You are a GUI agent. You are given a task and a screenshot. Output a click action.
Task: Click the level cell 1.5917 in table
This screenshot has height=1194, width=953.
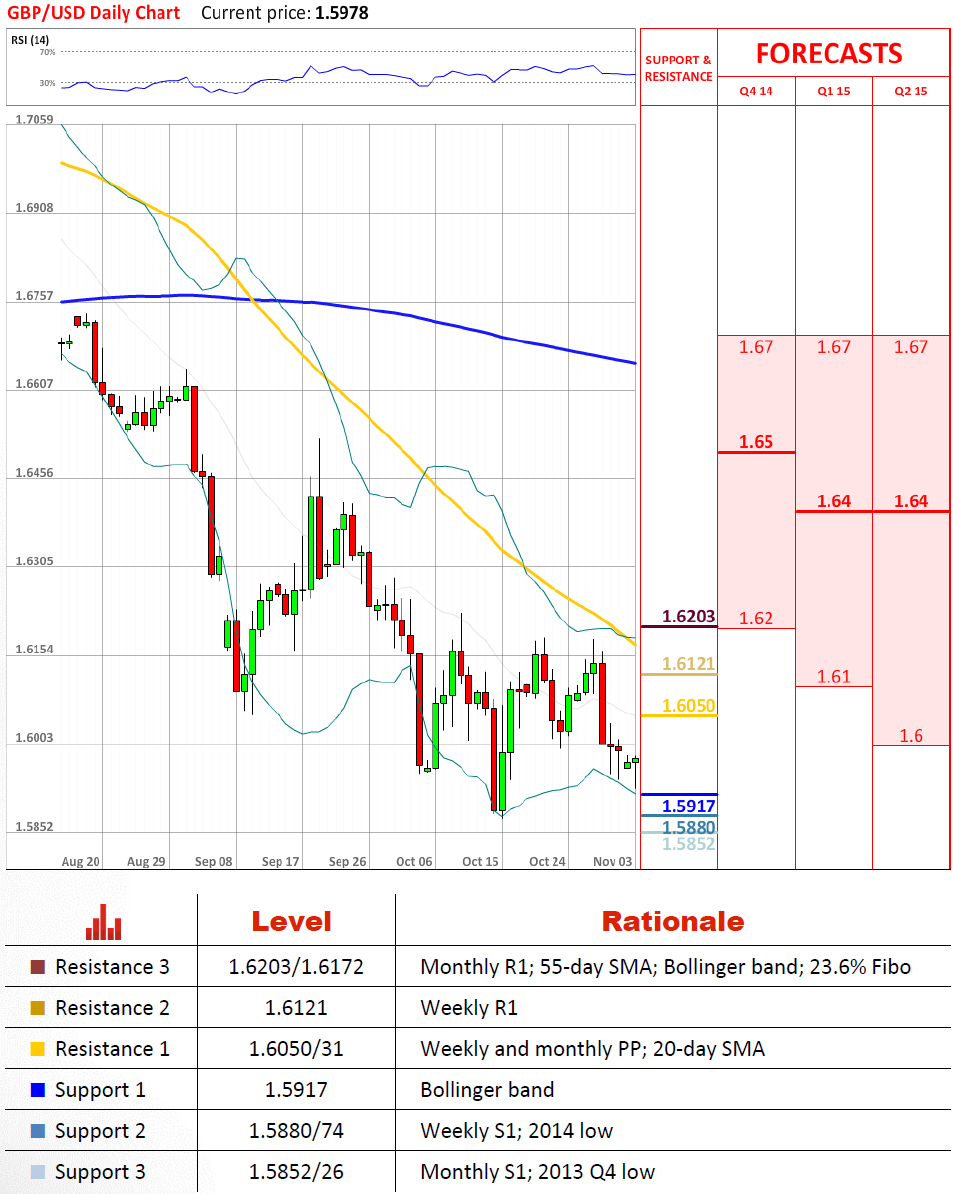pos(296,1090)
